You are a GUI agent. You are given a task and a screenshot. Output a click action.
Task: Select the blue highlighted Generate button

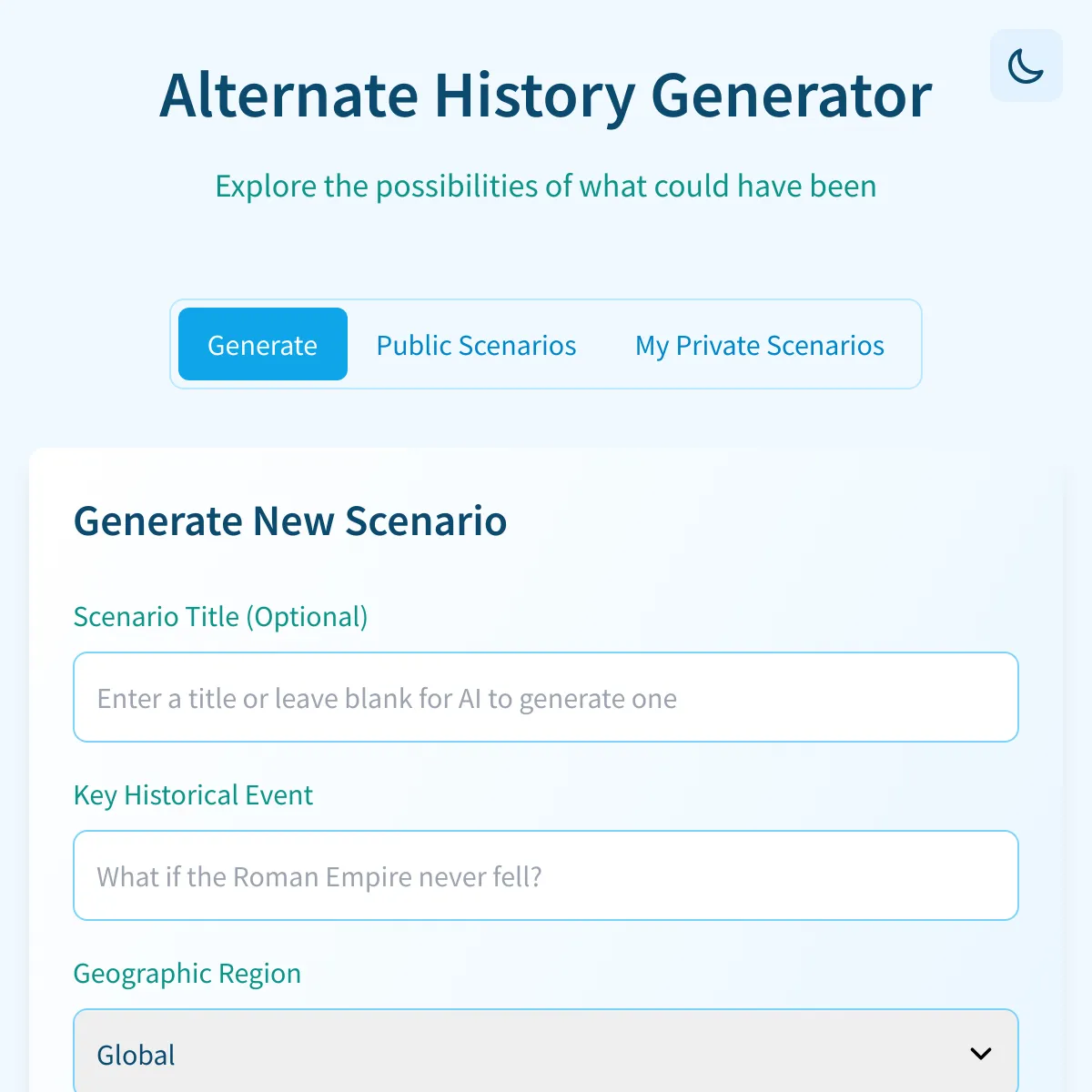[263, 344]
